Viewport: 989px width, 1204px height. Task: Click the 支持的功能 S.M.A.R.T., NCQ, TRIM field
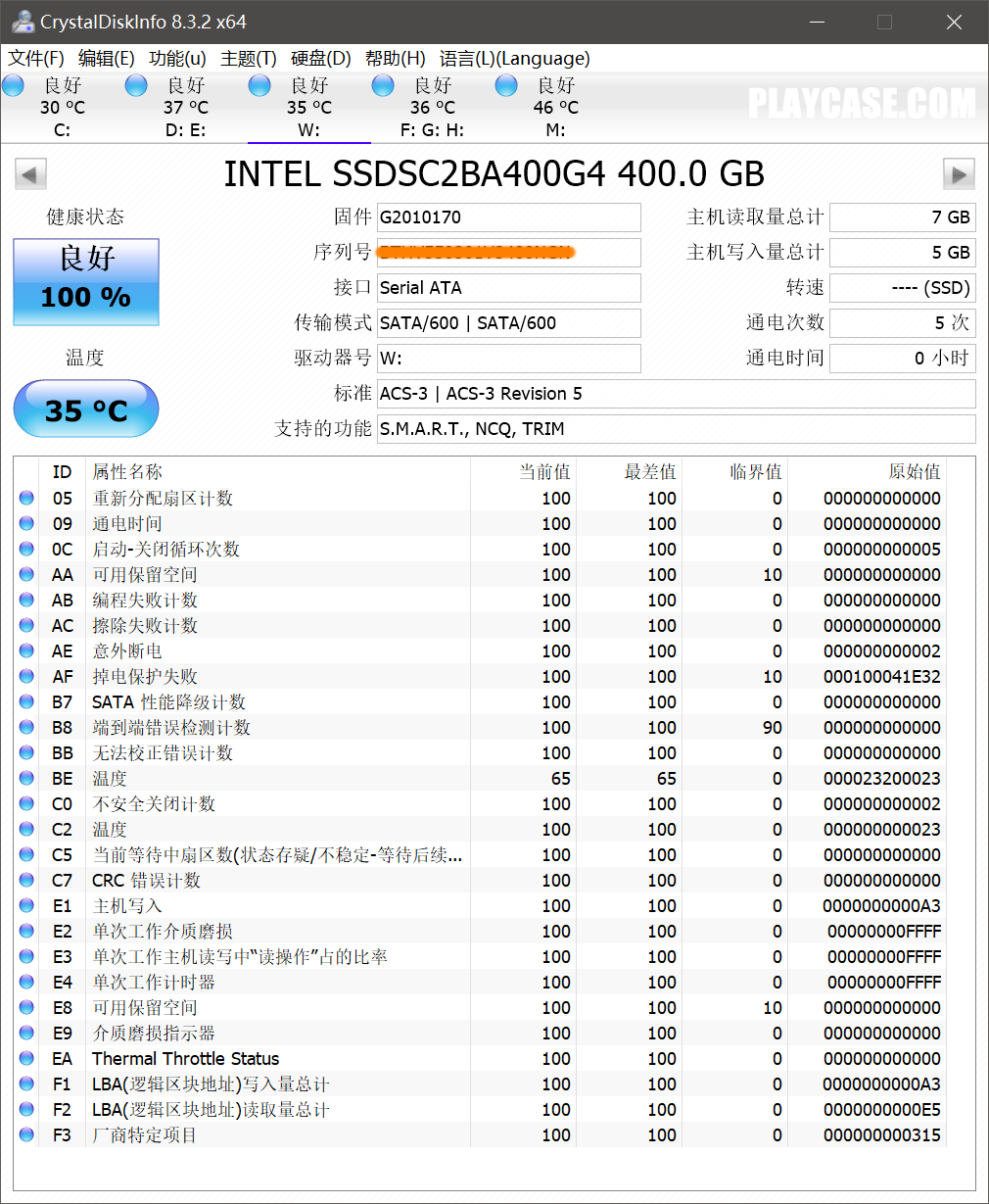pyautogui.click(x=677, y=429)
